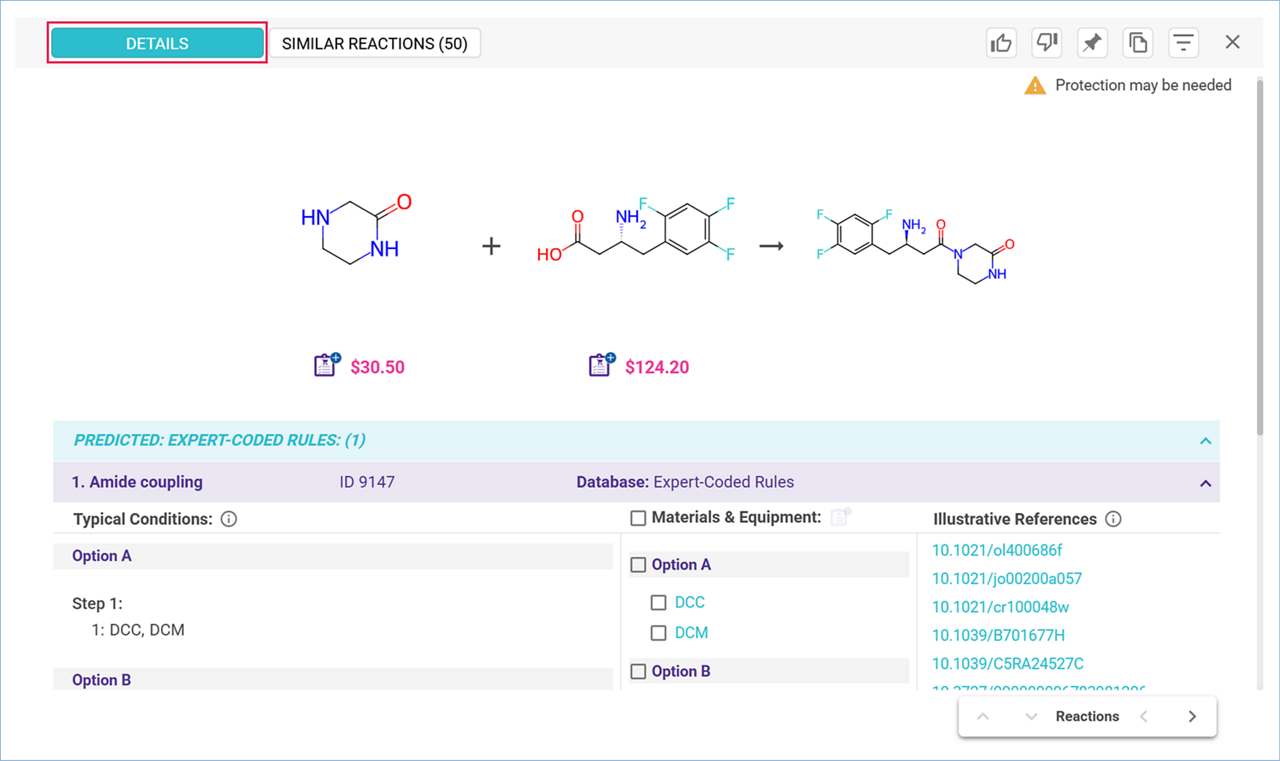This screenshot has width=1280, height=761.
Task: Go to the next reaction arrow
Action: click(1191, 717)
